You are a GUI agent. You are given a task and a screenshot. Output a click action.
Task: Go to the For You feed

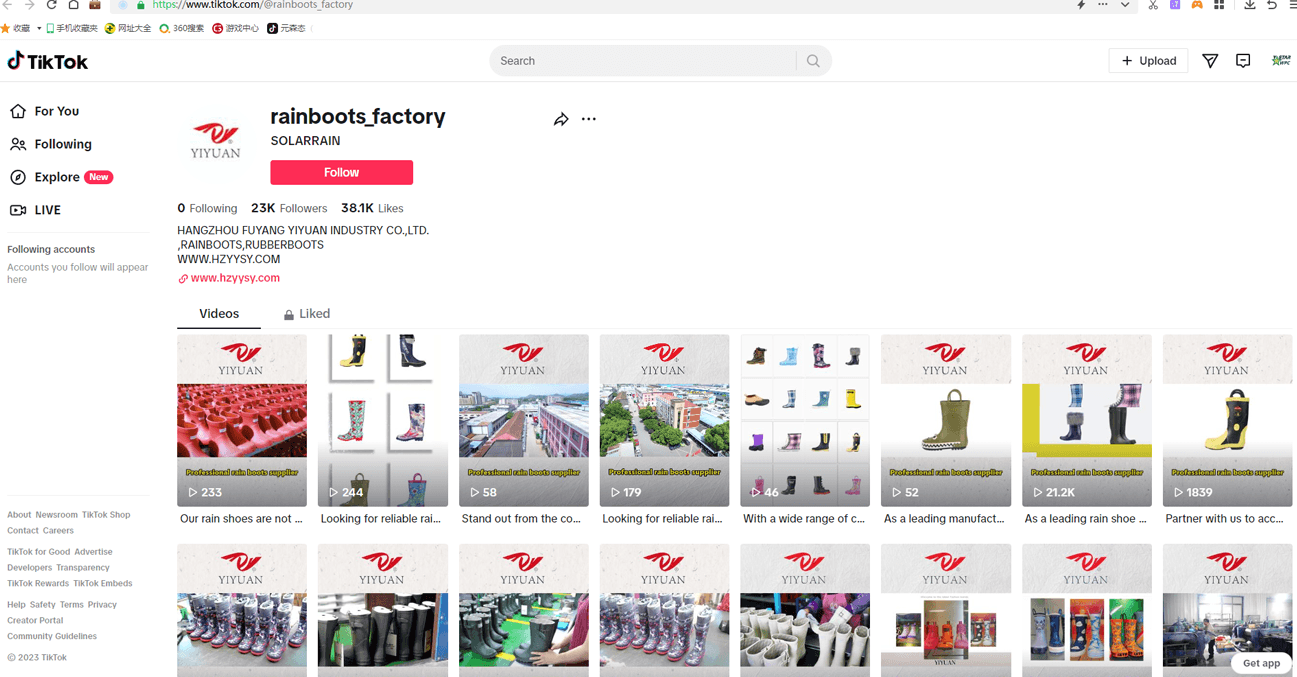point(45,111)
